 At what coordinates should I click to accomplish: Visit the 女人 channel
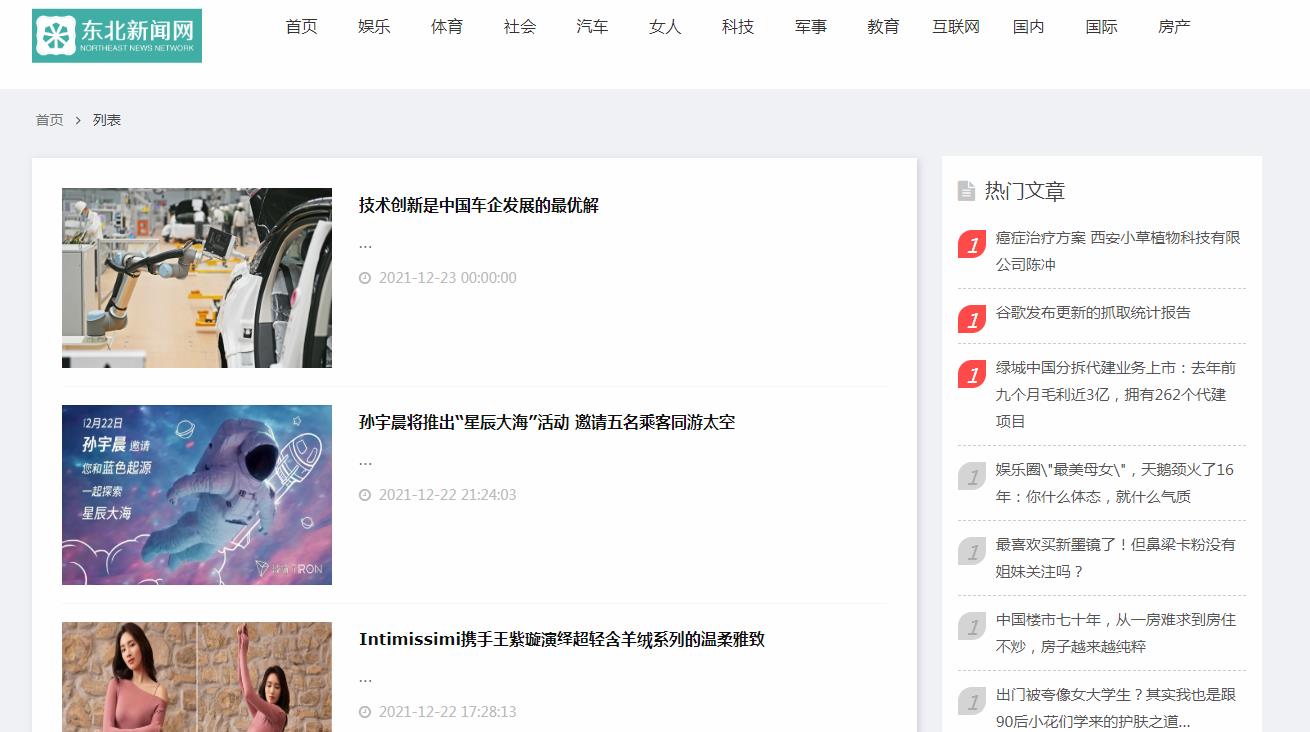665,27
